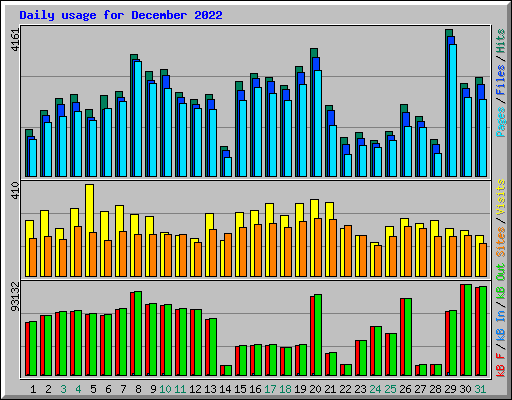The image size is (512, 400).
Task: Click day label 26 on the x-axis
Action: (x=405, y=389)
